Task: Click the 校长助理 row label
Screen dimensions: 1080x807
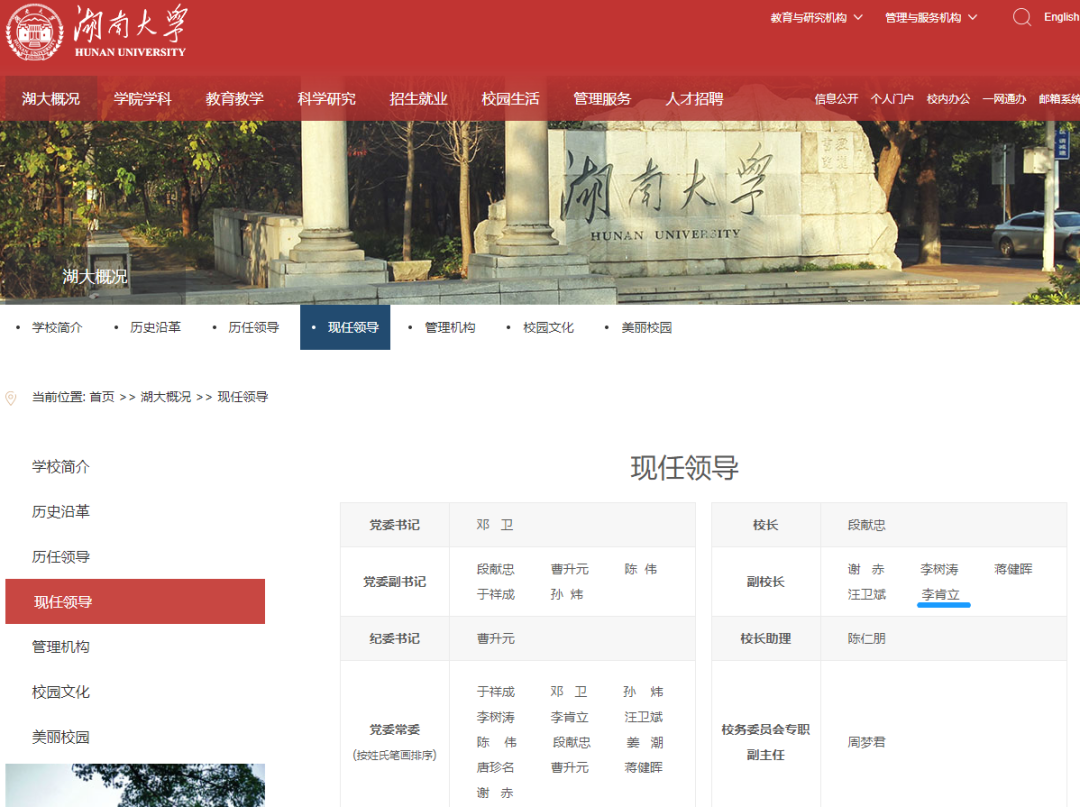Action: [x=765, y=639]
